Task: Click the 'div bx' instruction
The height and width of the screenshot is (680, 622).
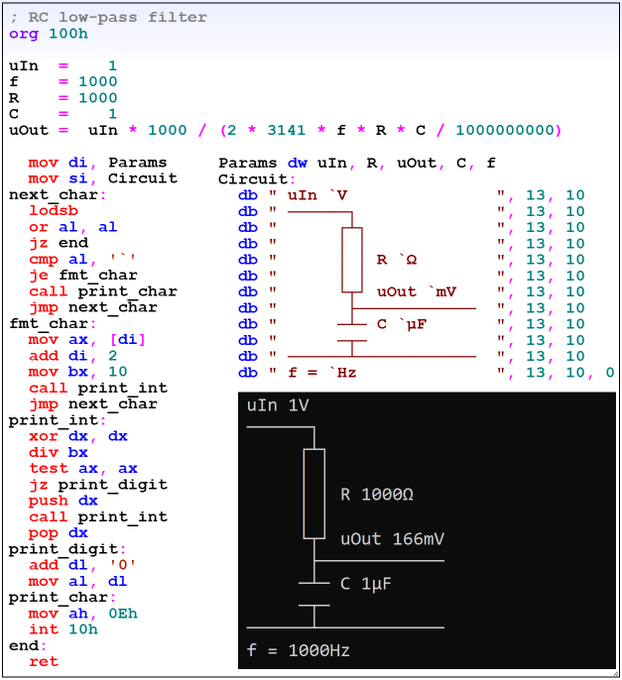Action: [59, 453]
